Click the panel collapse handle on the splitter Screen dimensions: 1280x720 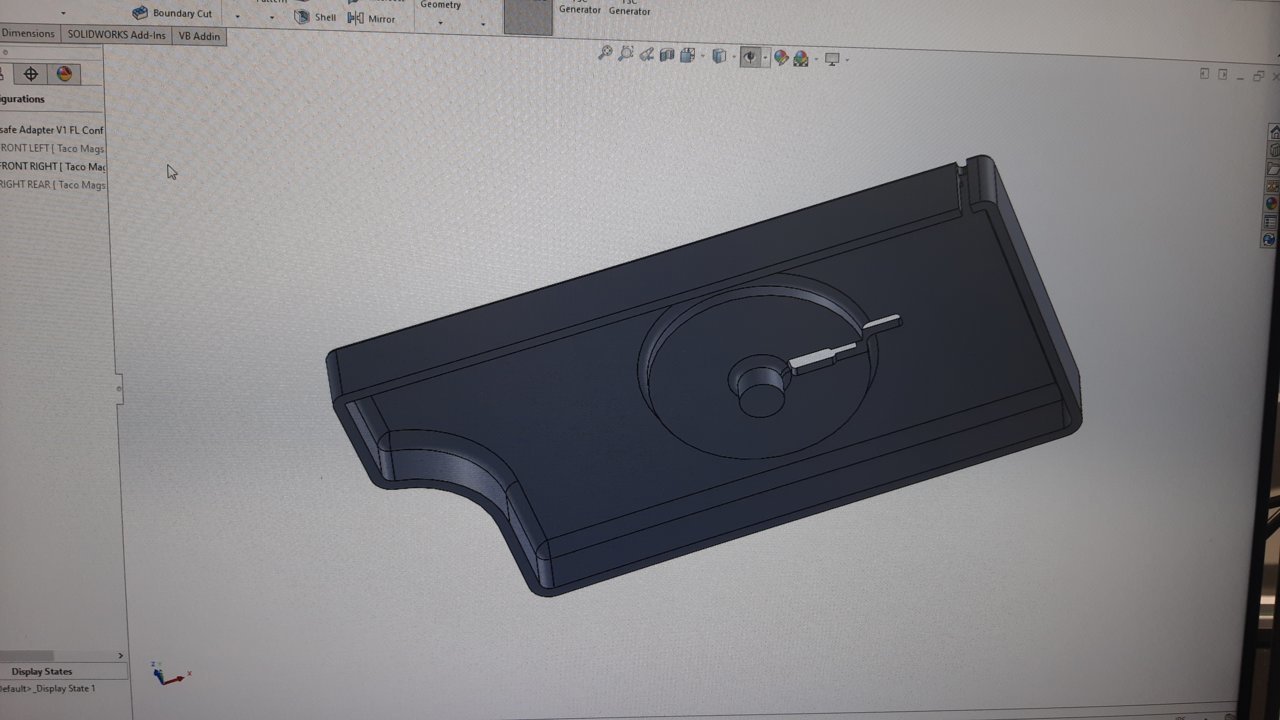coord(119,389)
